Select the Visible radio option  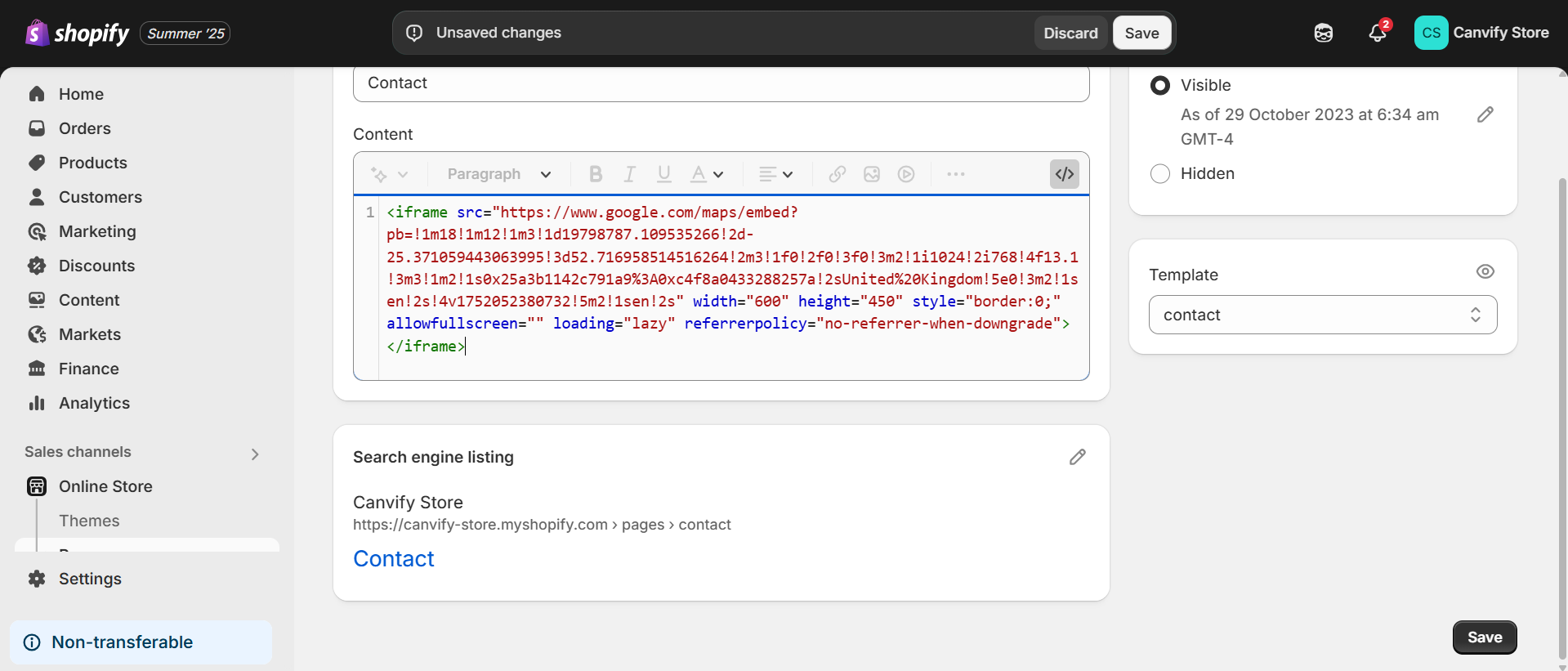click(x=1159, y=86)
